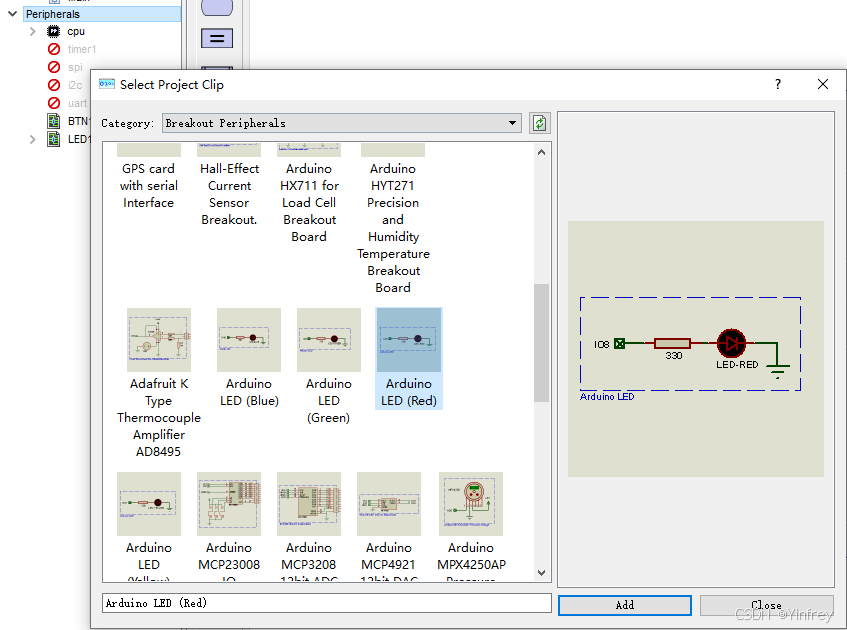Select the Arduino LED (Green) clip thumbnail
Image resolution: width=847 pixels, height=630 pixels.
(x=329, y=340)
